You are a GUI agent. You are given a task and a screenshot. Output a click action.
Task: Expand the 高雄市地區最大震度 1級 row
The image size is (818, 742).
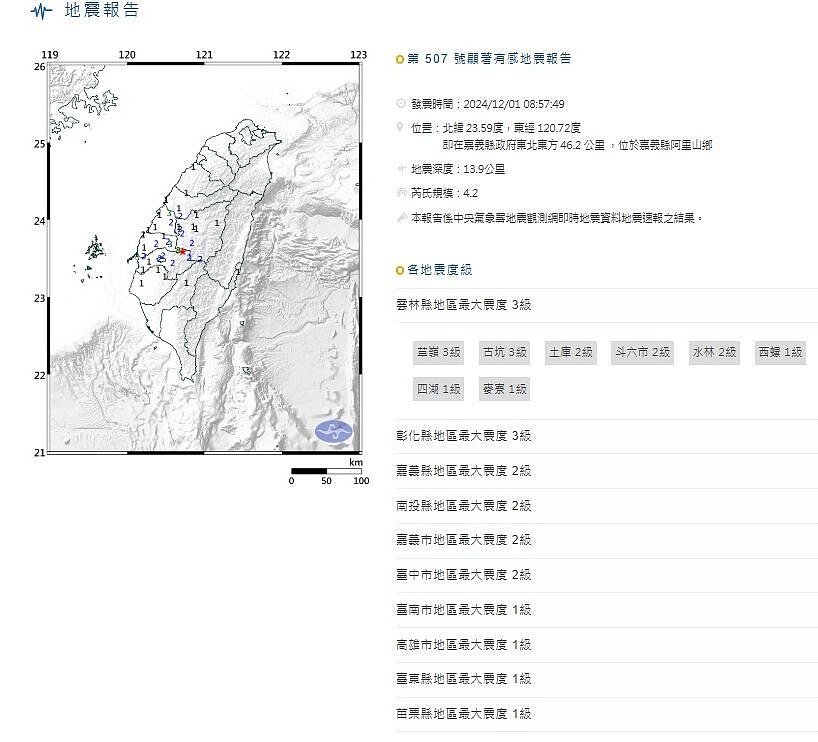[x=466, y=644]
